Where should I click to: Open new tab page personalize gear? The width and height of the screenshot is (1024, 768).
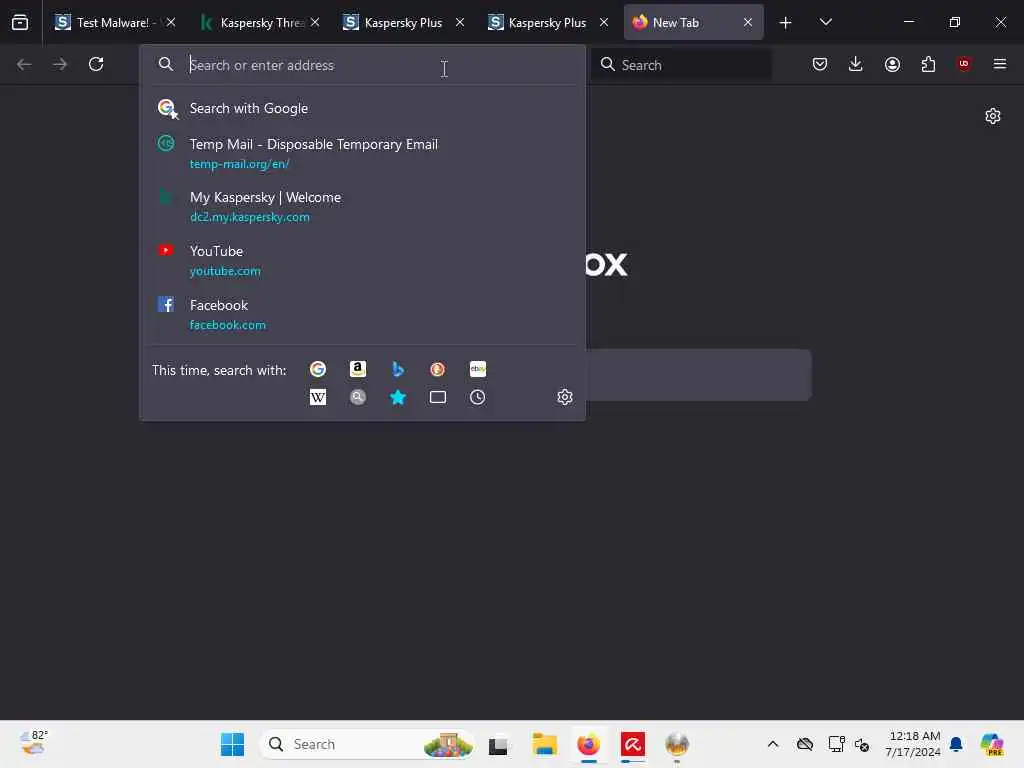point(993,116)
